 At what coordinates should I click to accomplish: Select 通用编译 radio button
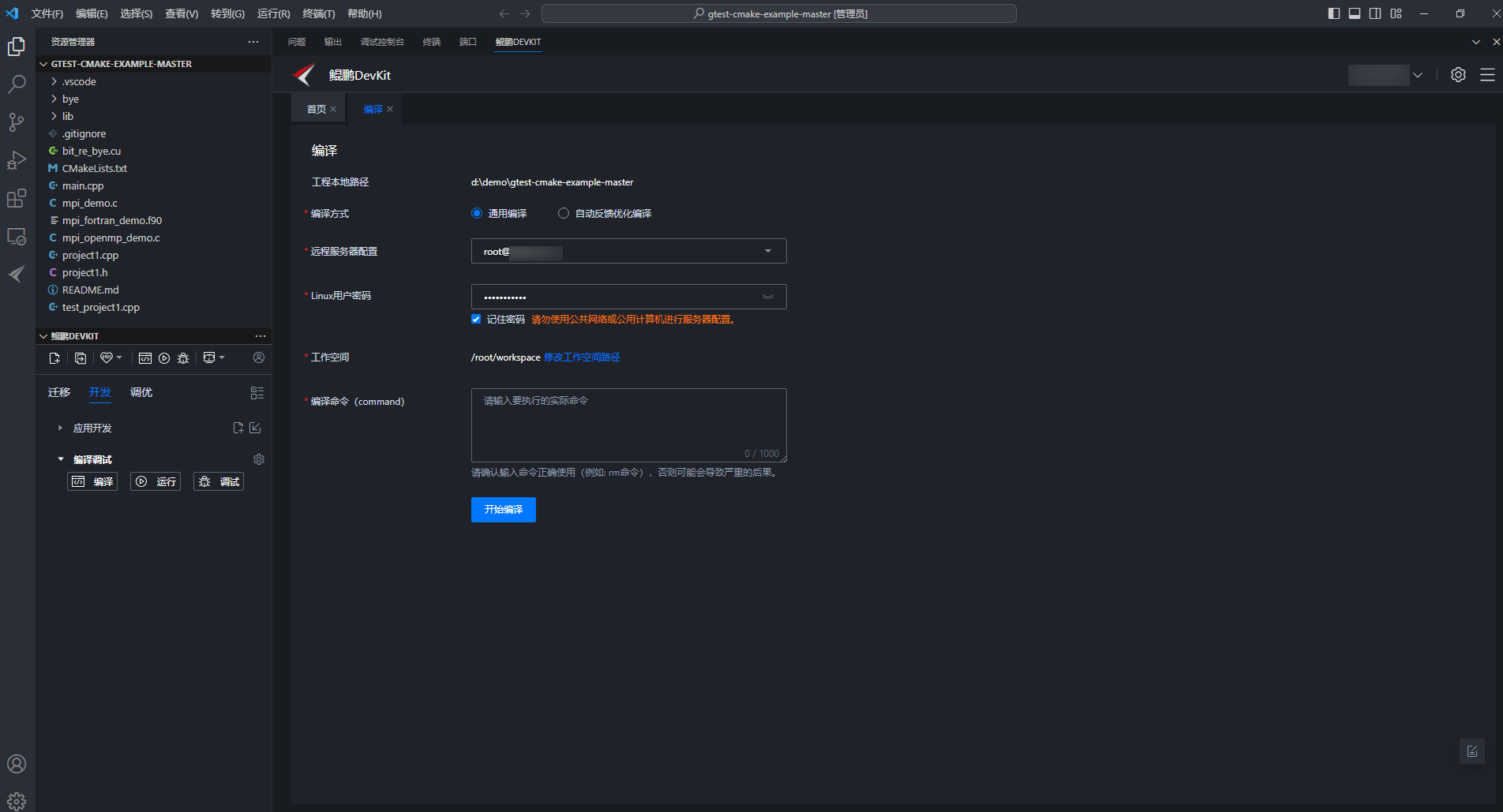477,213
